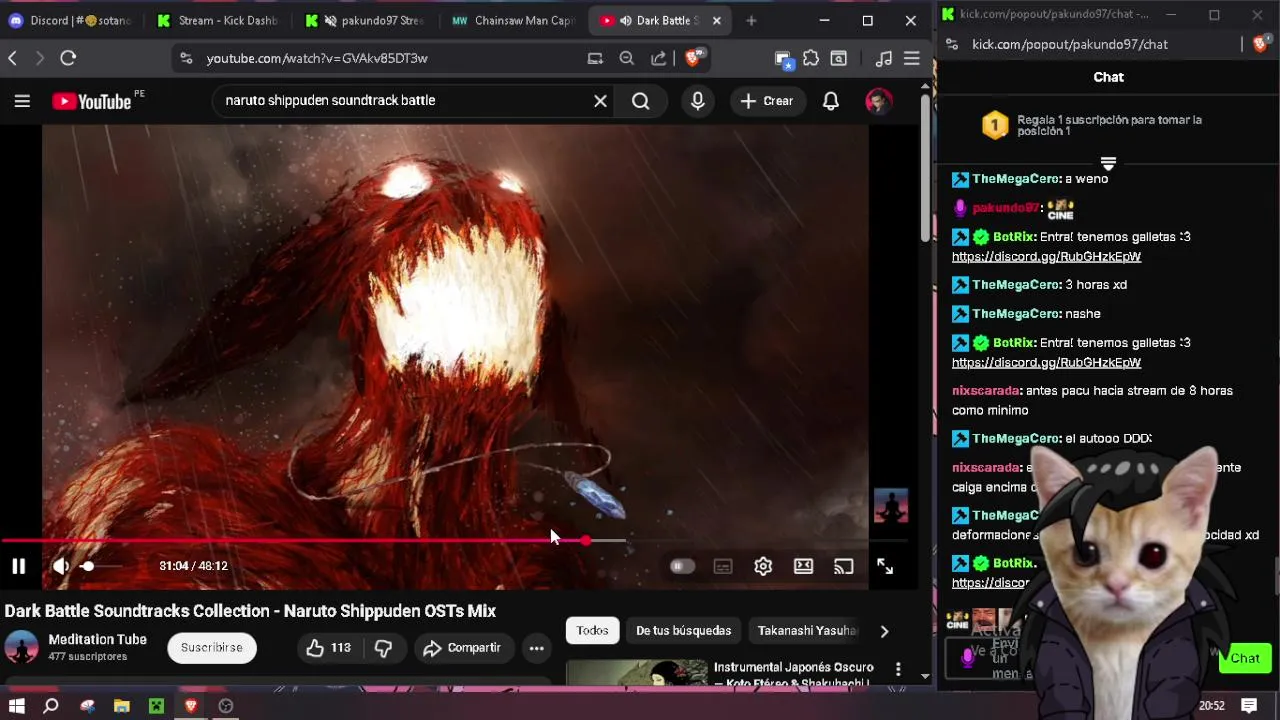
Task: Select the Todos filter chip
Action: 592,631
